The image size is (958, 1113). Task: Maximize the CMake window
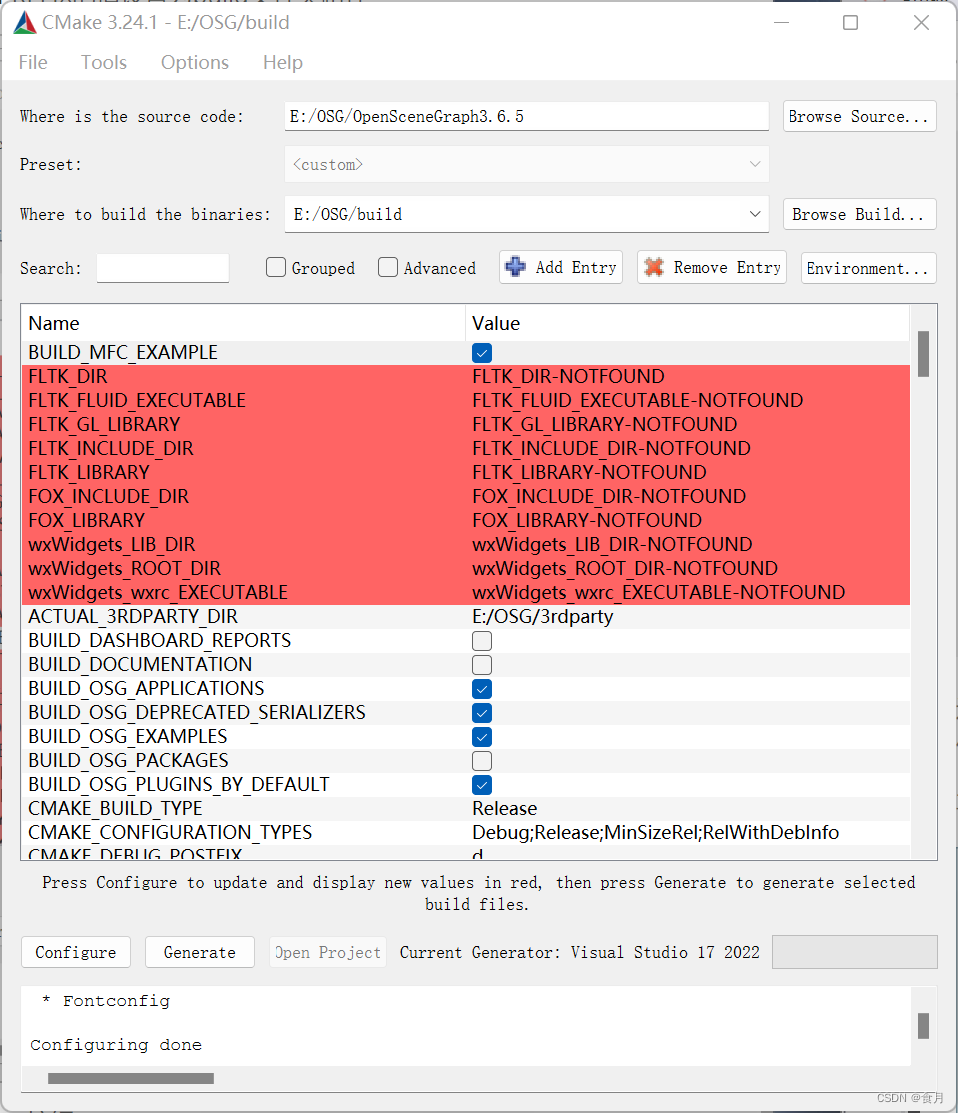pos(850,23)
